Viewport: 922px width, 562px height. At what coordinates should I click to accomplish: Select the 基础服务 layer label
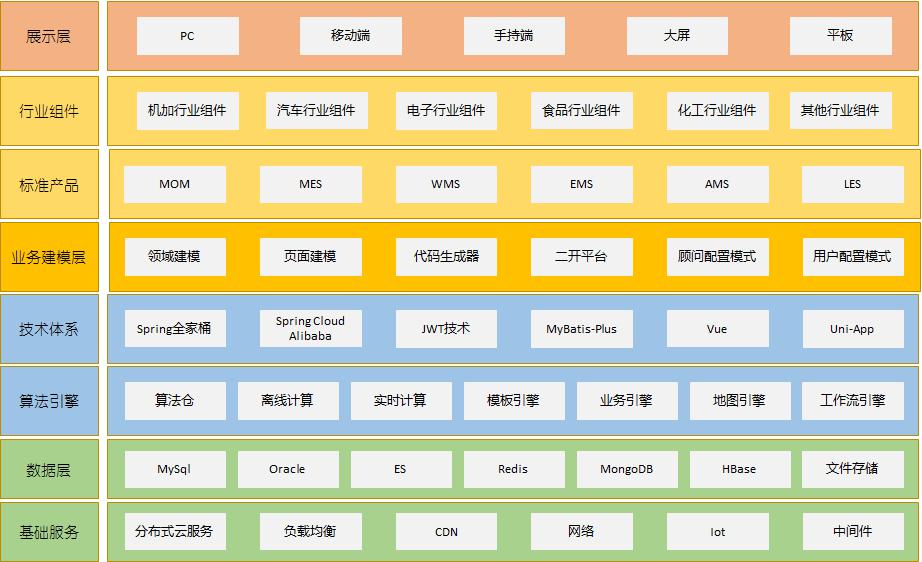coord(49,531)
